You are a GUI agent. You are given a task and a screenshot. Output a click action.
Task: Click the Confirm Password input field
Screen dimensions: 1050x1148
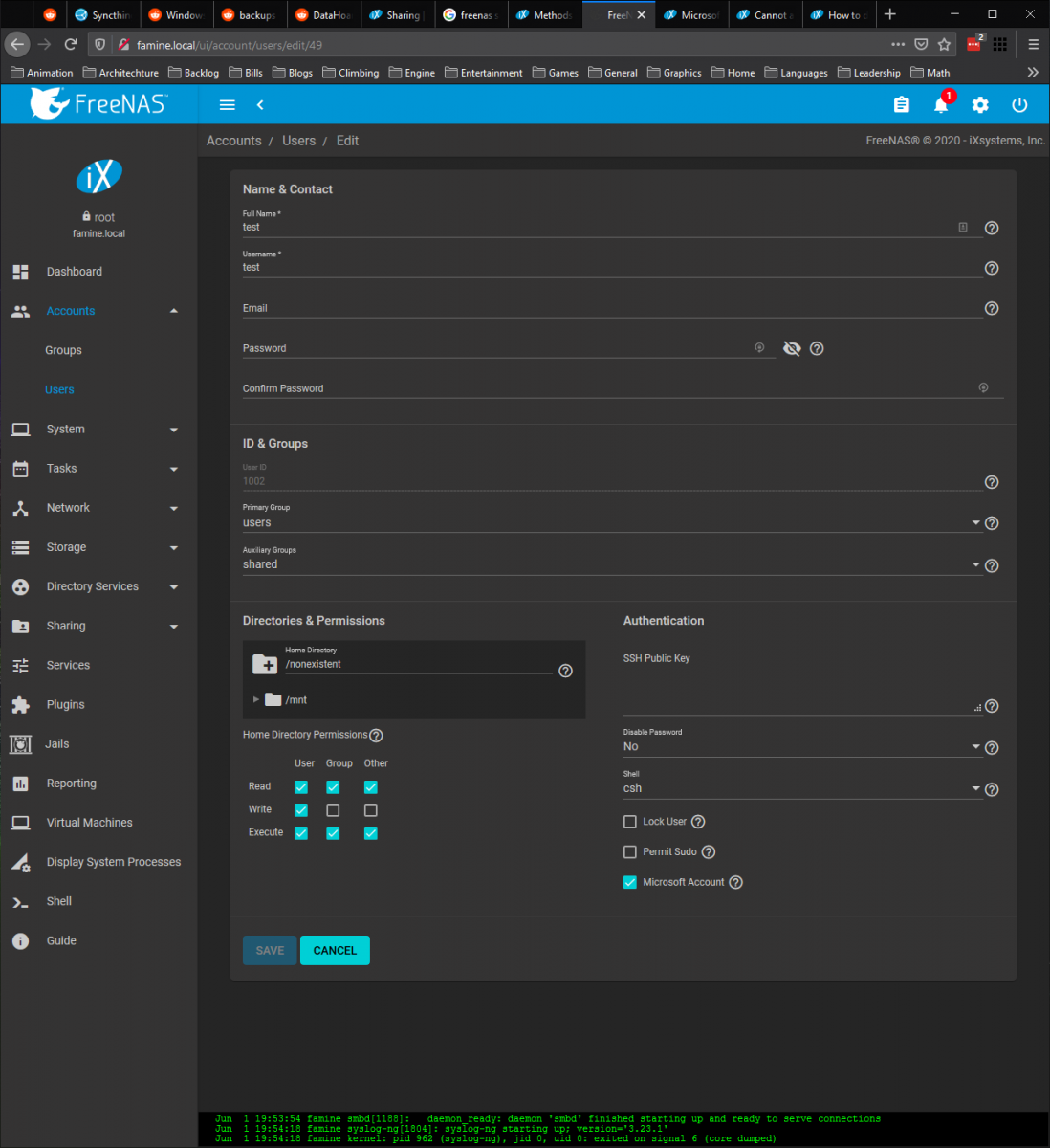click(623, 388)
